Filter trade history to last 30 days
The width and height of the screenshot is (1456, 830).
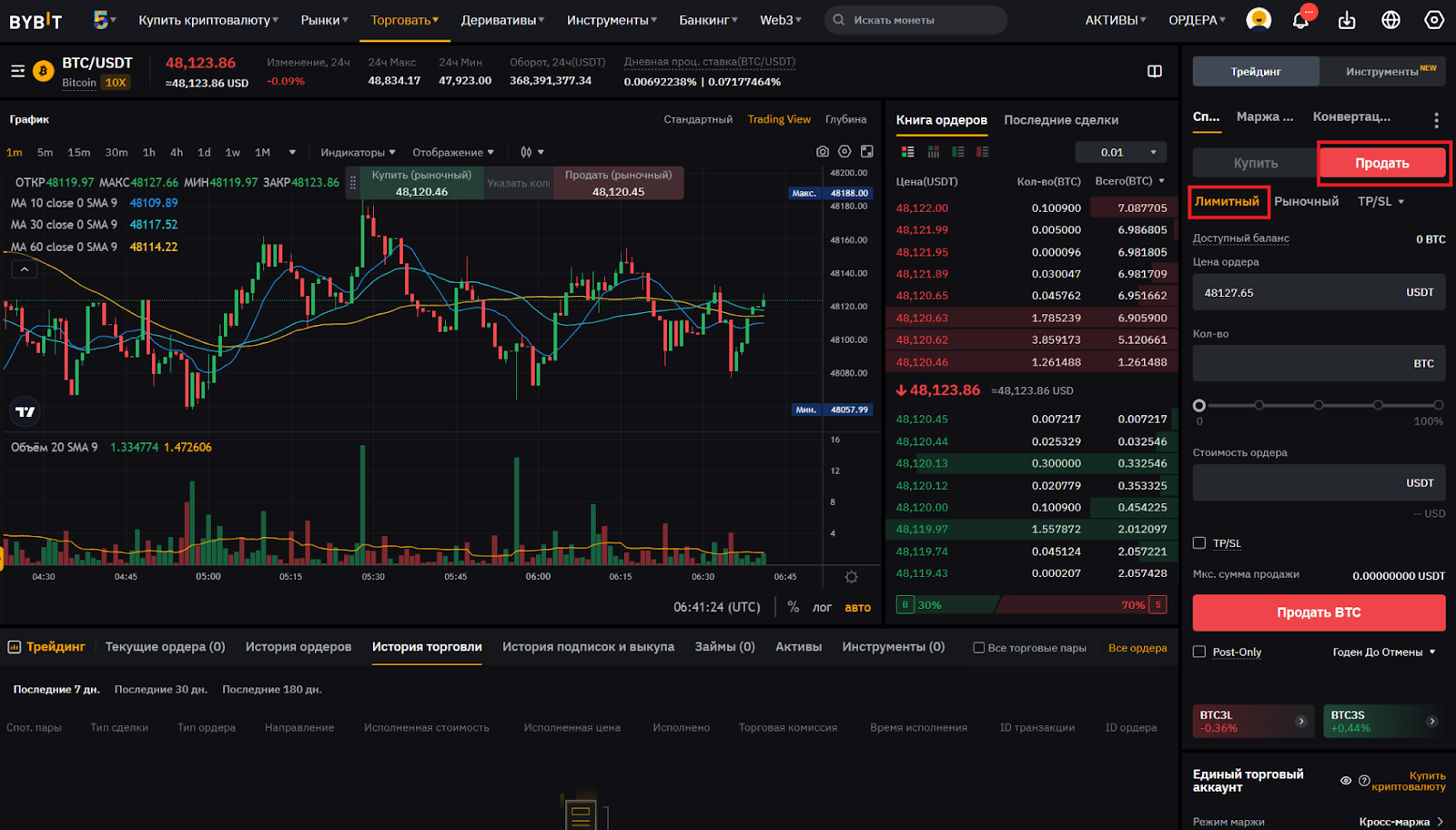pos(160,690)
